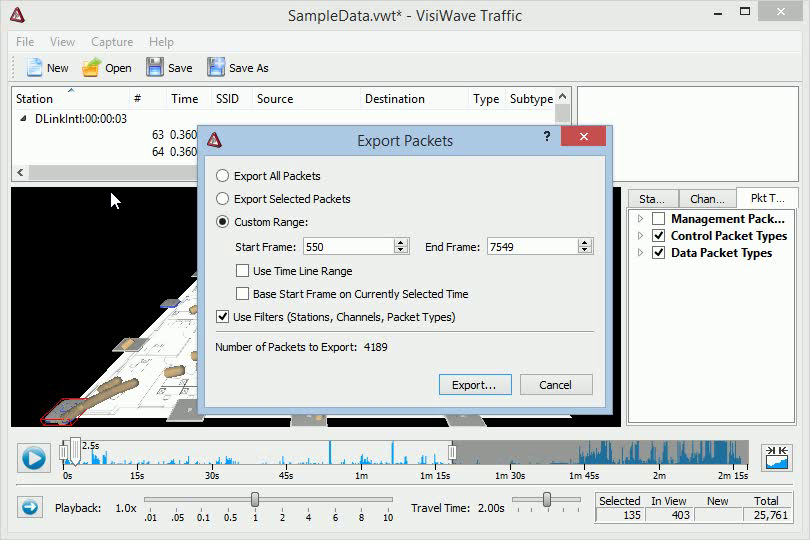Viewport: 810px width, 540px height.
Task: Decrease End Frame with down spinner arrow
Action: (584, 250)
